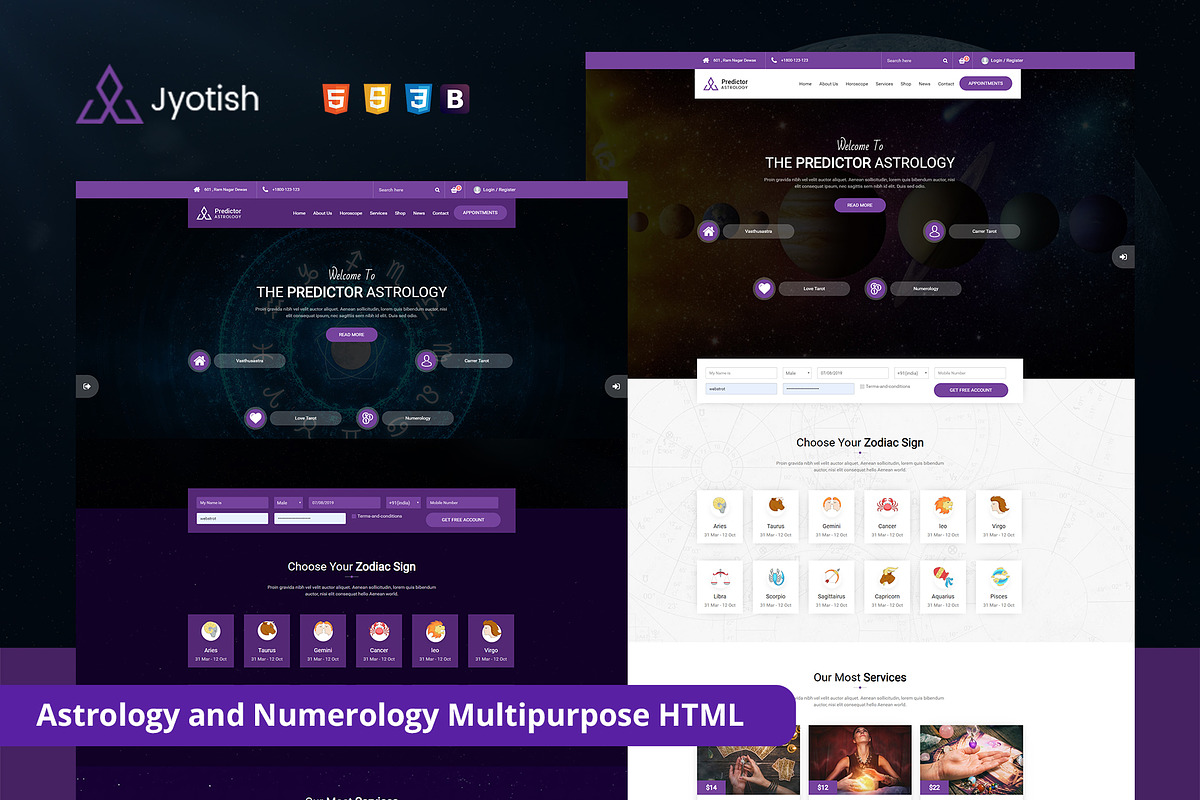Click the right-edge login arrow on light mockup
Image resolution: width=1200 pixels, height=800 pixels.
pos(1123,256)
